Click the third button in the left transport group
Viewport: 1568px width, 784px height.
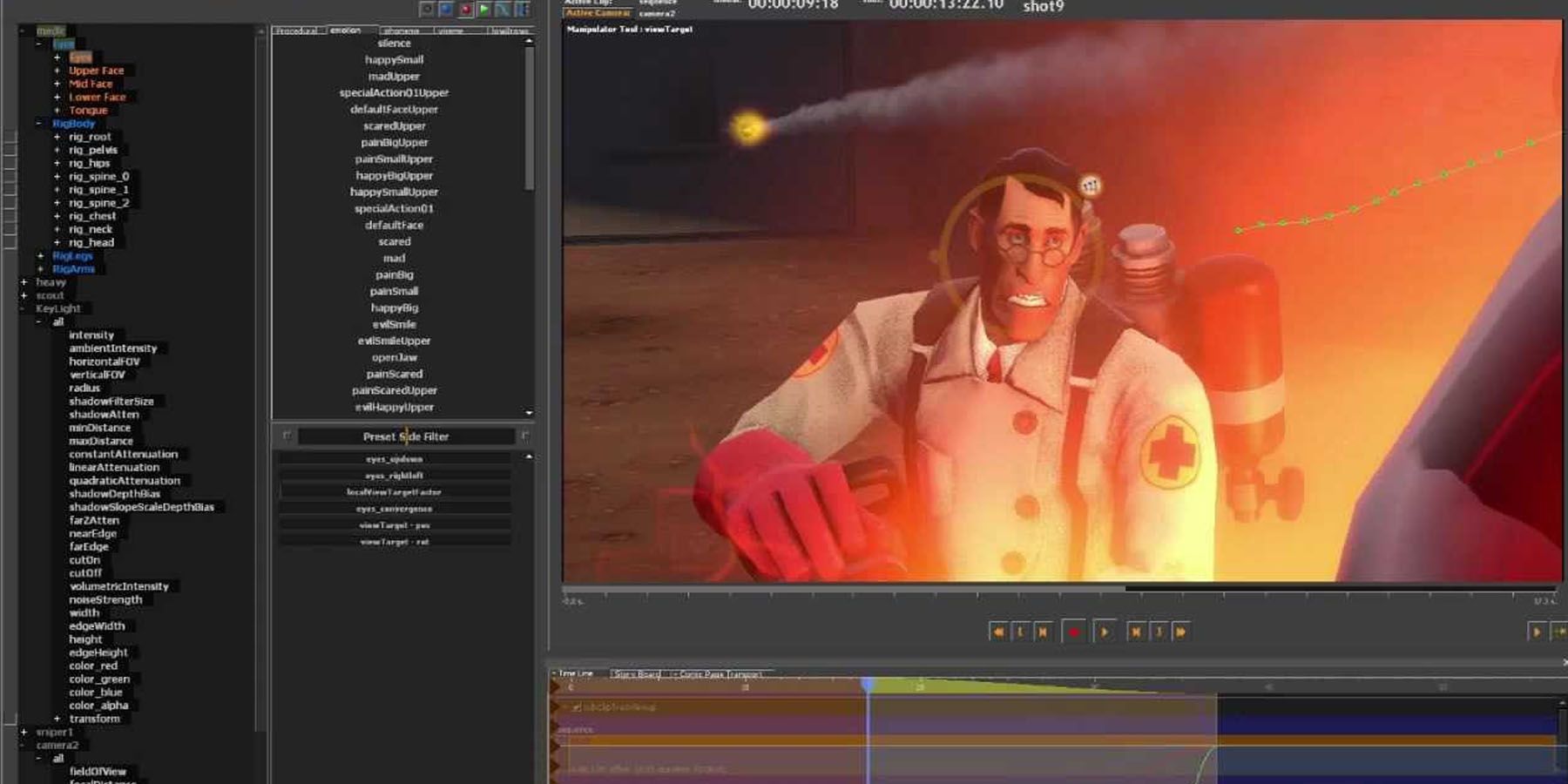pyautogui.click(x=1043, y=632)
